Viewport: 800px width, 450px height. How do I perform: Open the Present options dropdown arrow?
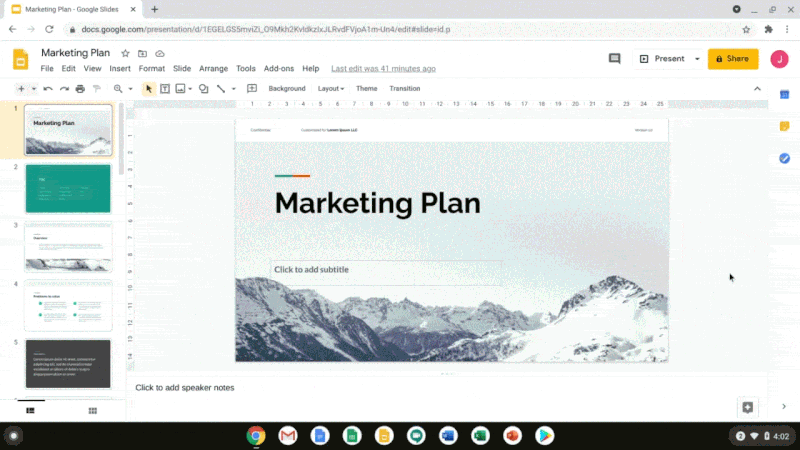coord(697,59)
